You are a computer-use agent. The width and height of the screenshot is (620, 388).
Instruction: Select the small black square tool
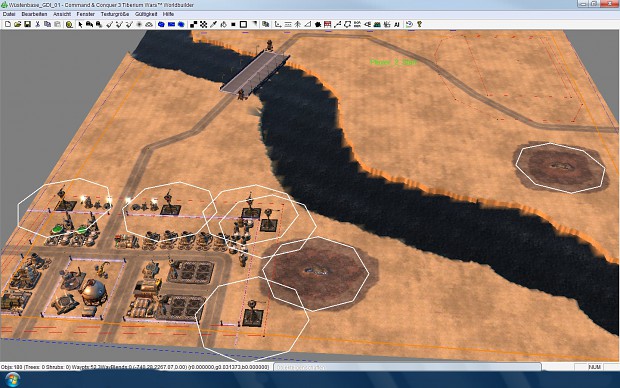[233, 25]
